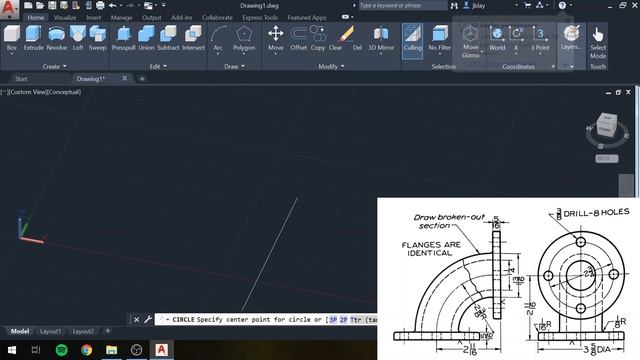Switch to the Layout2 tab
The height and width of the screenshot is (360, 640).
[x=83, y=331]
